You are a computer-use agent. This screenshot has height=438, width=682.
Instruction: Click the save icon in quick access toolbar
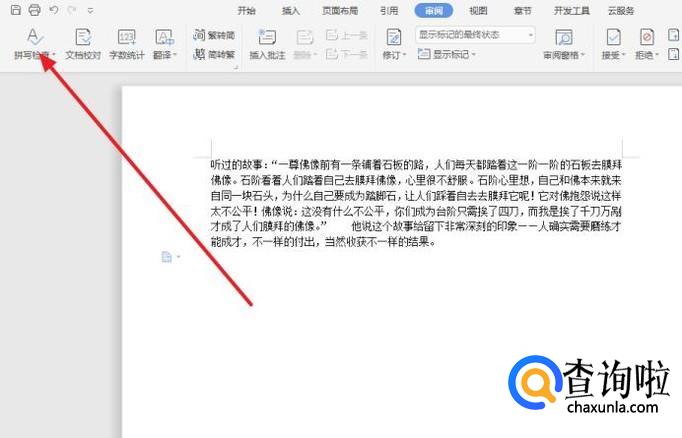16,10
